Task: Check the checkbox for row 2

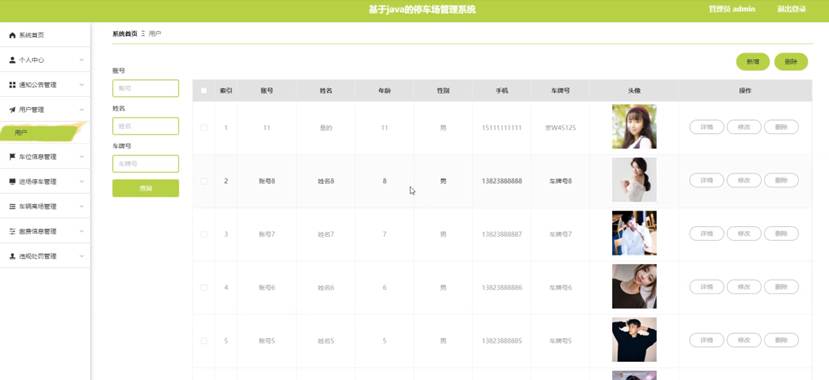Action: 204,181
